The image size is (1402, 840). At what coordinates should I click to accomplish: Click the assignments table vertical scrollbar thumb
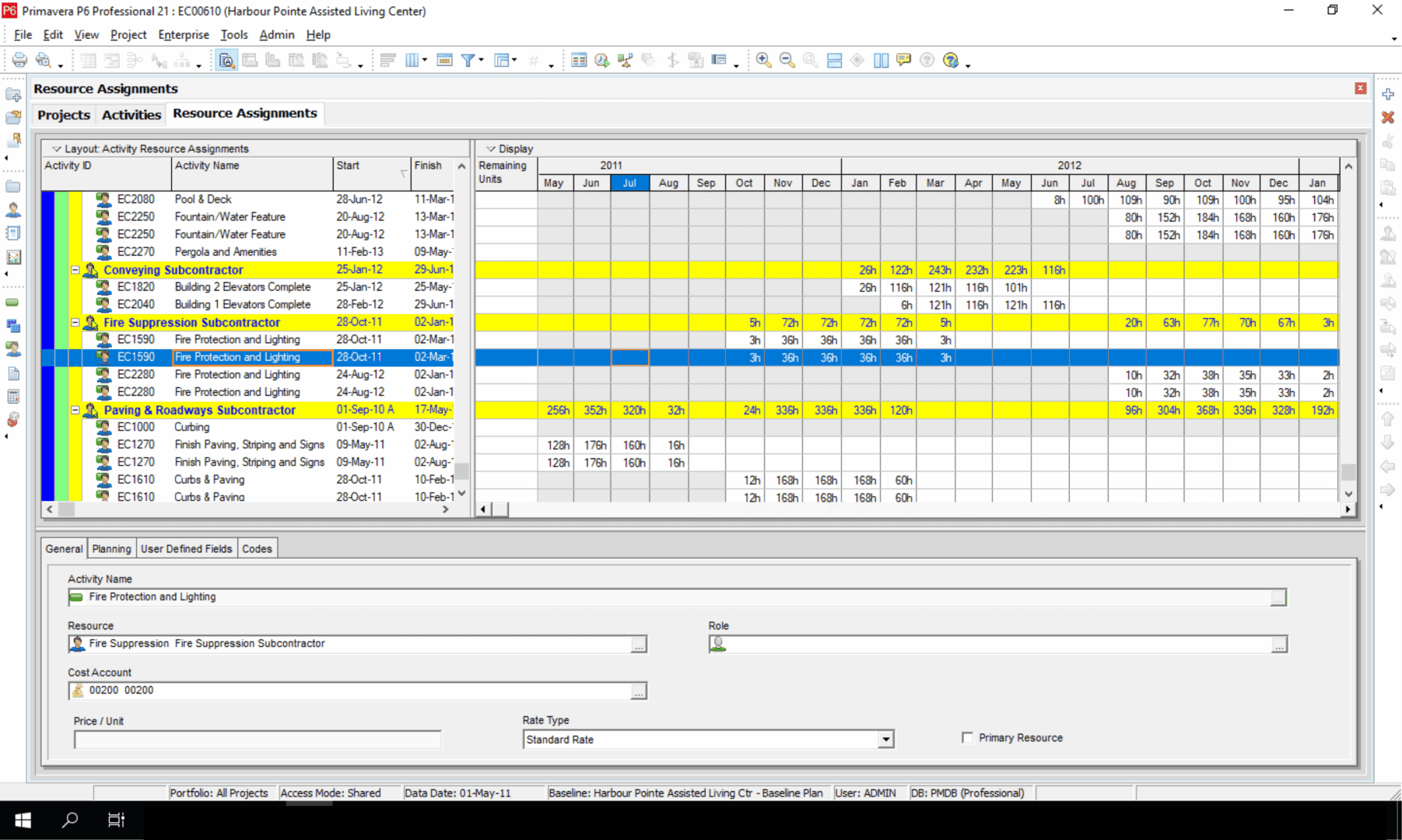point(462,471)
